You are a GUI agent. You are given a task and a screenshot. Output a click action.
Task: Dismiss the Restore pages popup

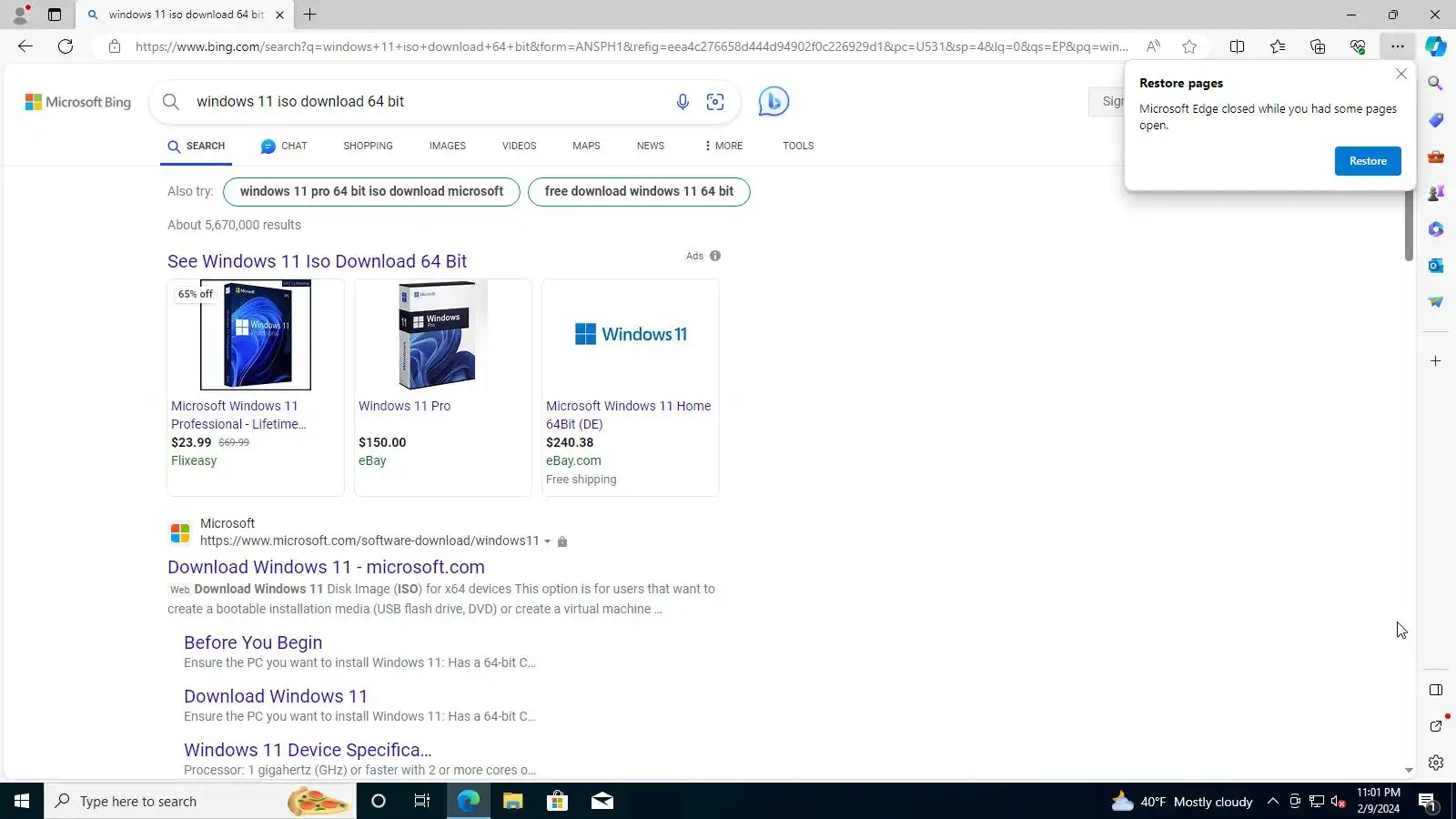pyautogui.click(x=1401, y=74)
